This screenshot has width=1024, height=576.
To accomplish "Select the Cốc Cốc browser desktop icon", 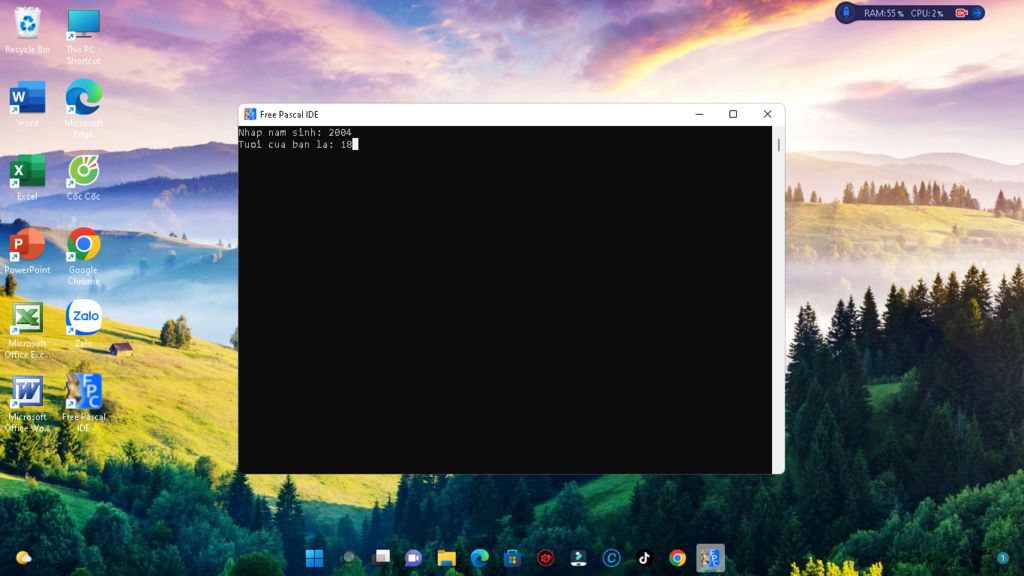I will point(83,177).
